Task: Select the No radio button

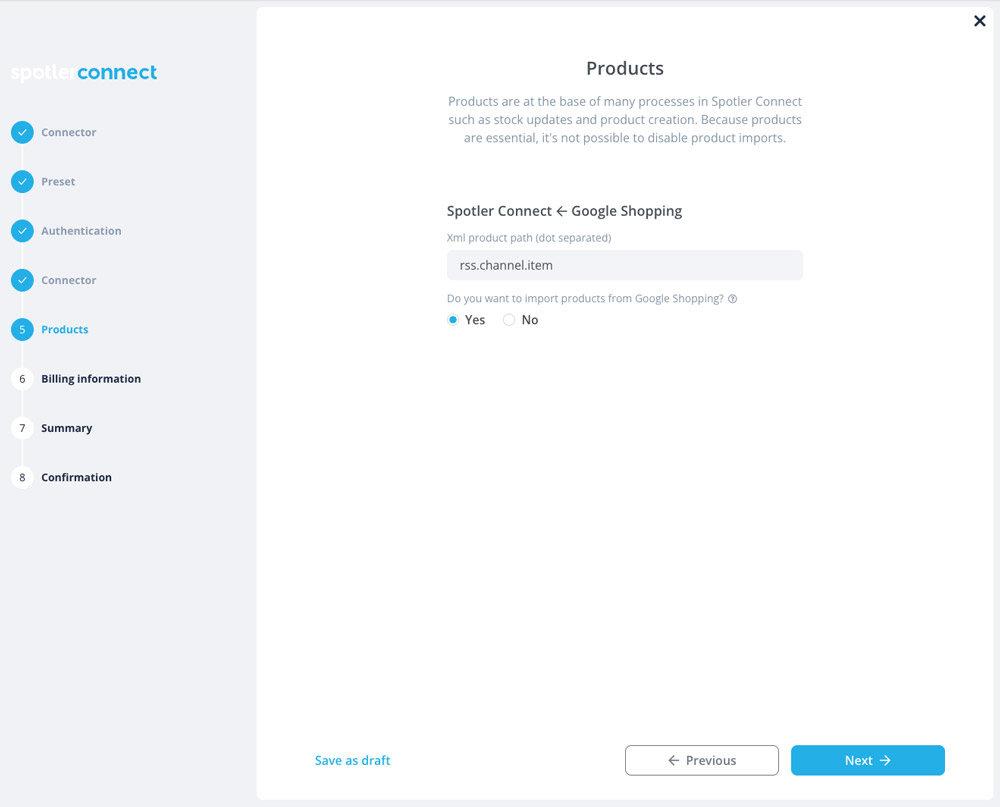Action: coord(509,320)
